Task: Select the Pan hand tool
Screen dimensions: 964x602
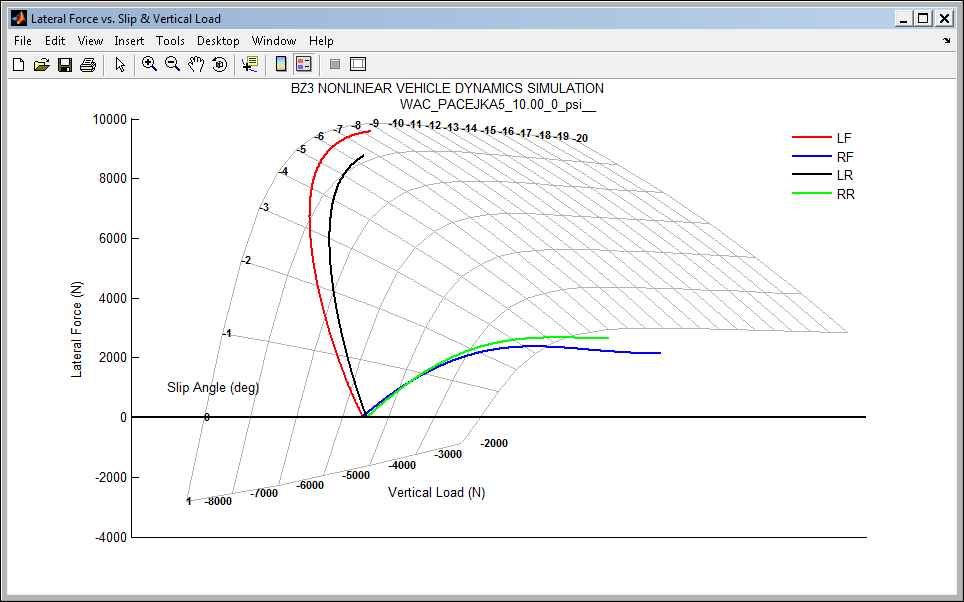Action: pos(196,64)
